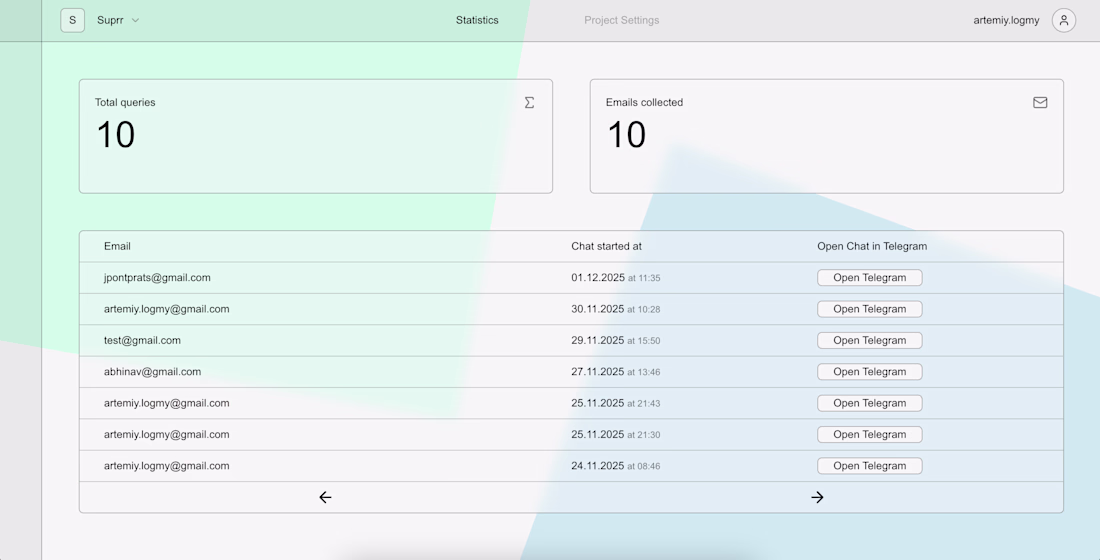Go to next page with right arrow
Viewport: 1100px width, 560px height.
click(x=817, y=497)
